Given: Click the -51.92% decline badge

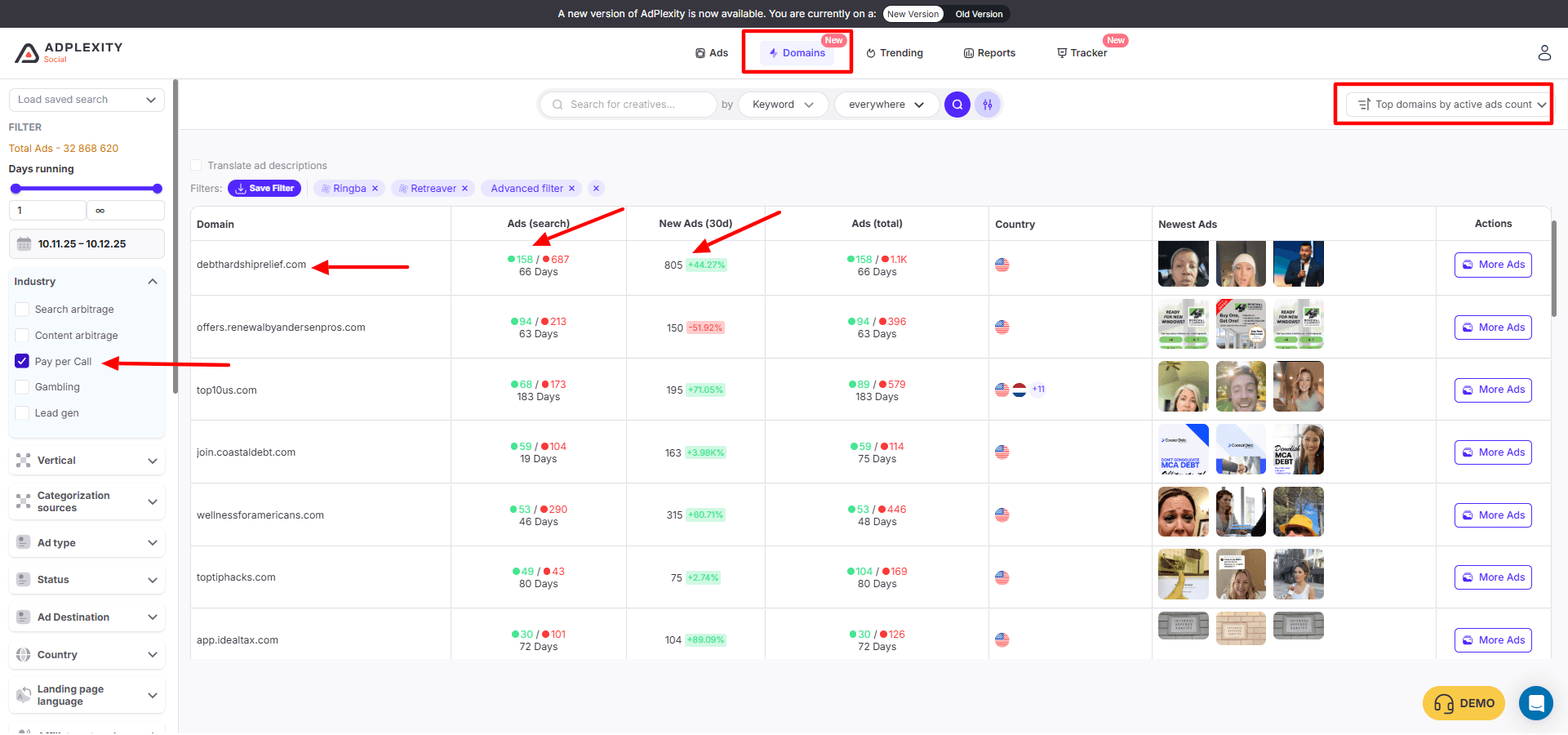Looking at the screenshot, I should 706,327.
